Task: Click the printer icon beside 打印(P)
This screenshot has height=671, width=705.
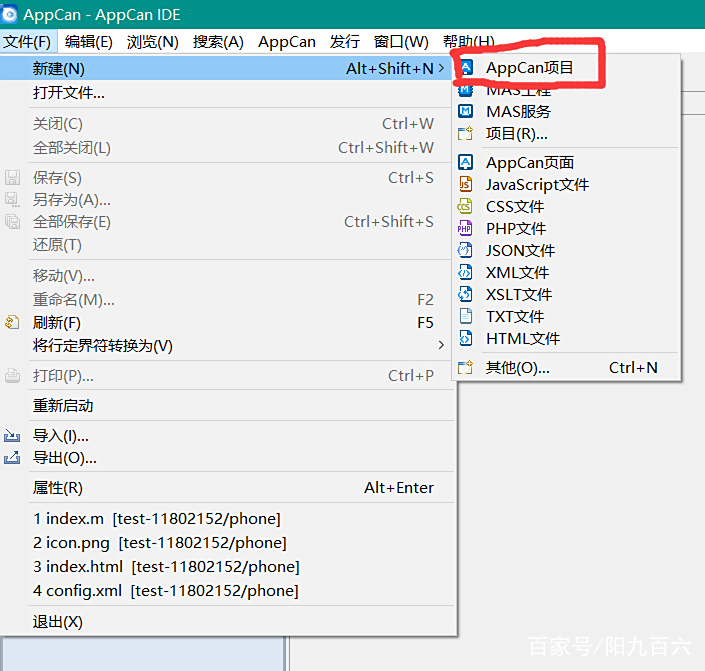Action: 12,375
